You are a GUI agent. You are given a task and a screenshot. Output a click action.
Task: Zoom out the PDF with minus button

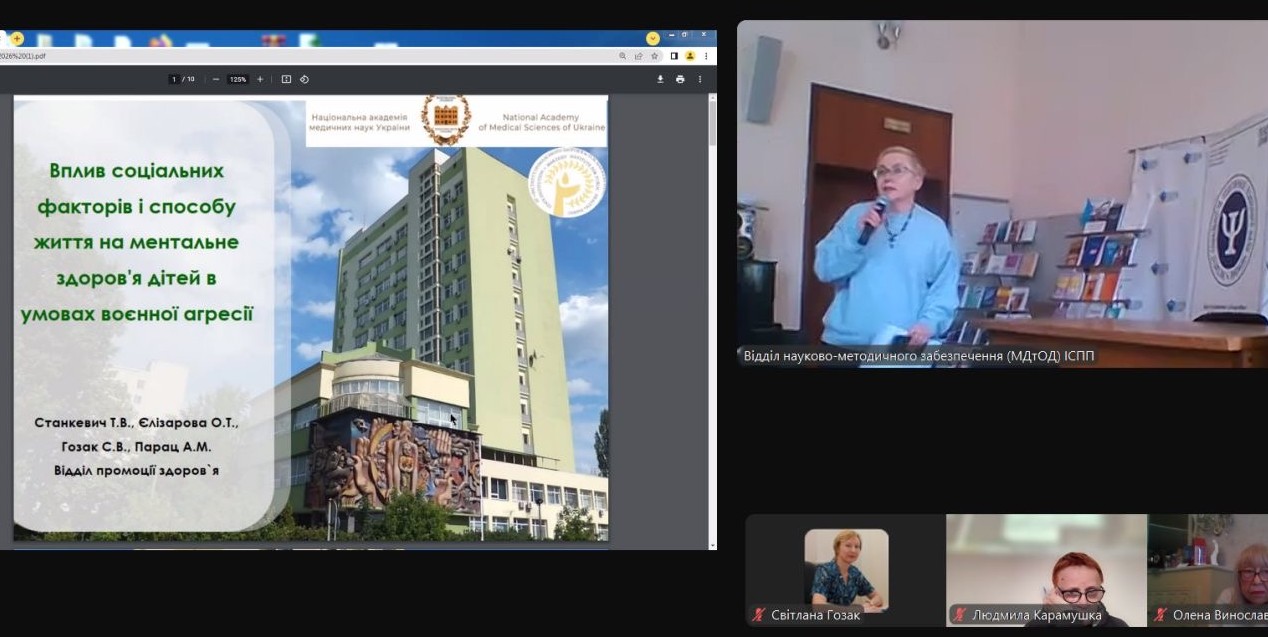216,79
